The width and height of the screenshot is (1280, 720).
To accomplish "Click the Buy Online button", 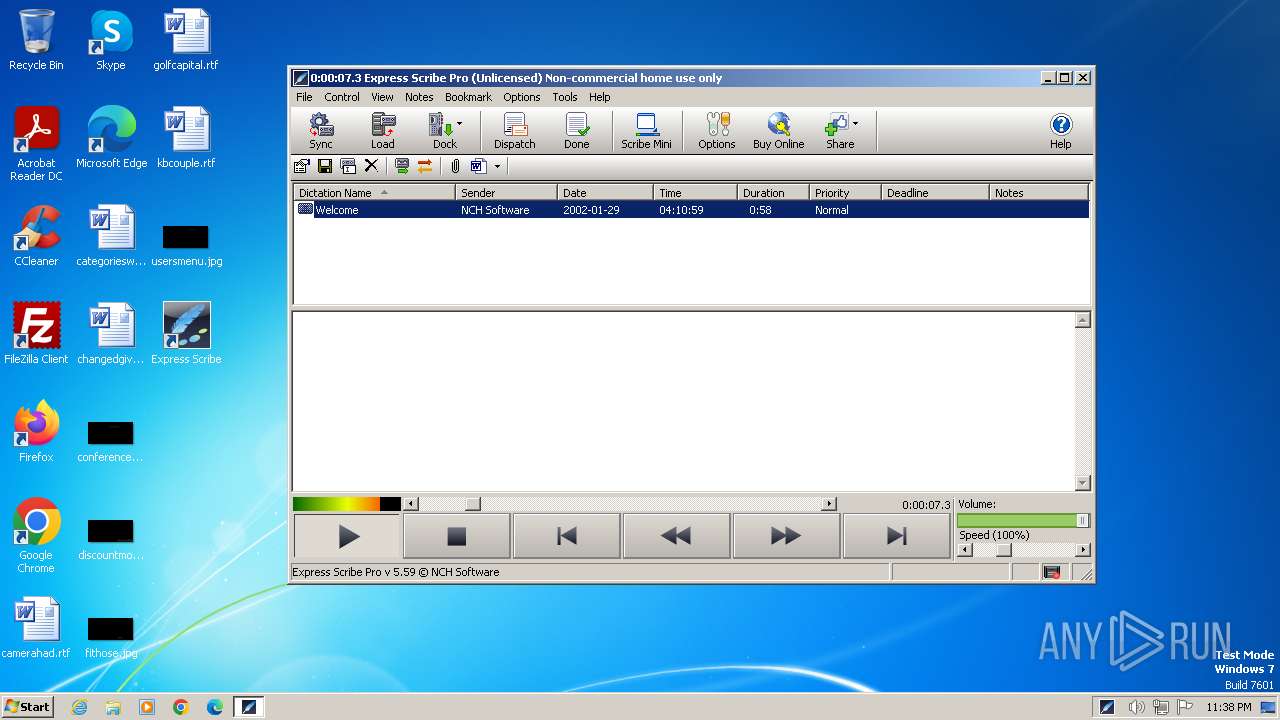I will pyautogui.click(x=778, y=131).
